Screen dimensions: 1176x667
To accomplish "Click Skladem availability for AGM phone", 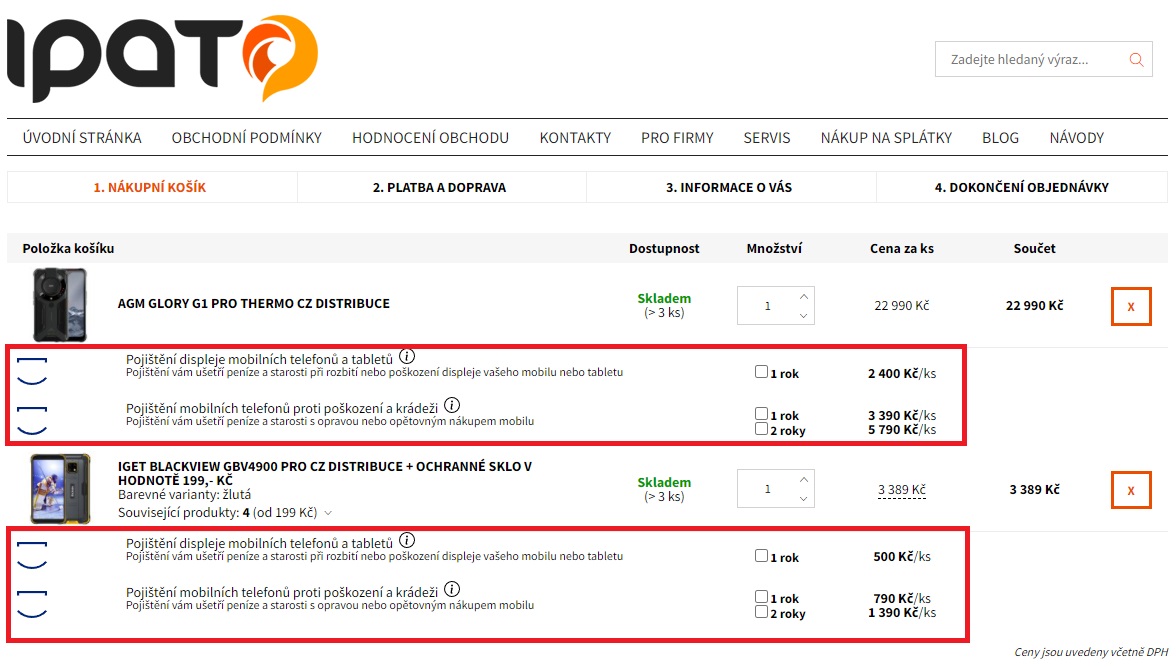I will 664,299.
